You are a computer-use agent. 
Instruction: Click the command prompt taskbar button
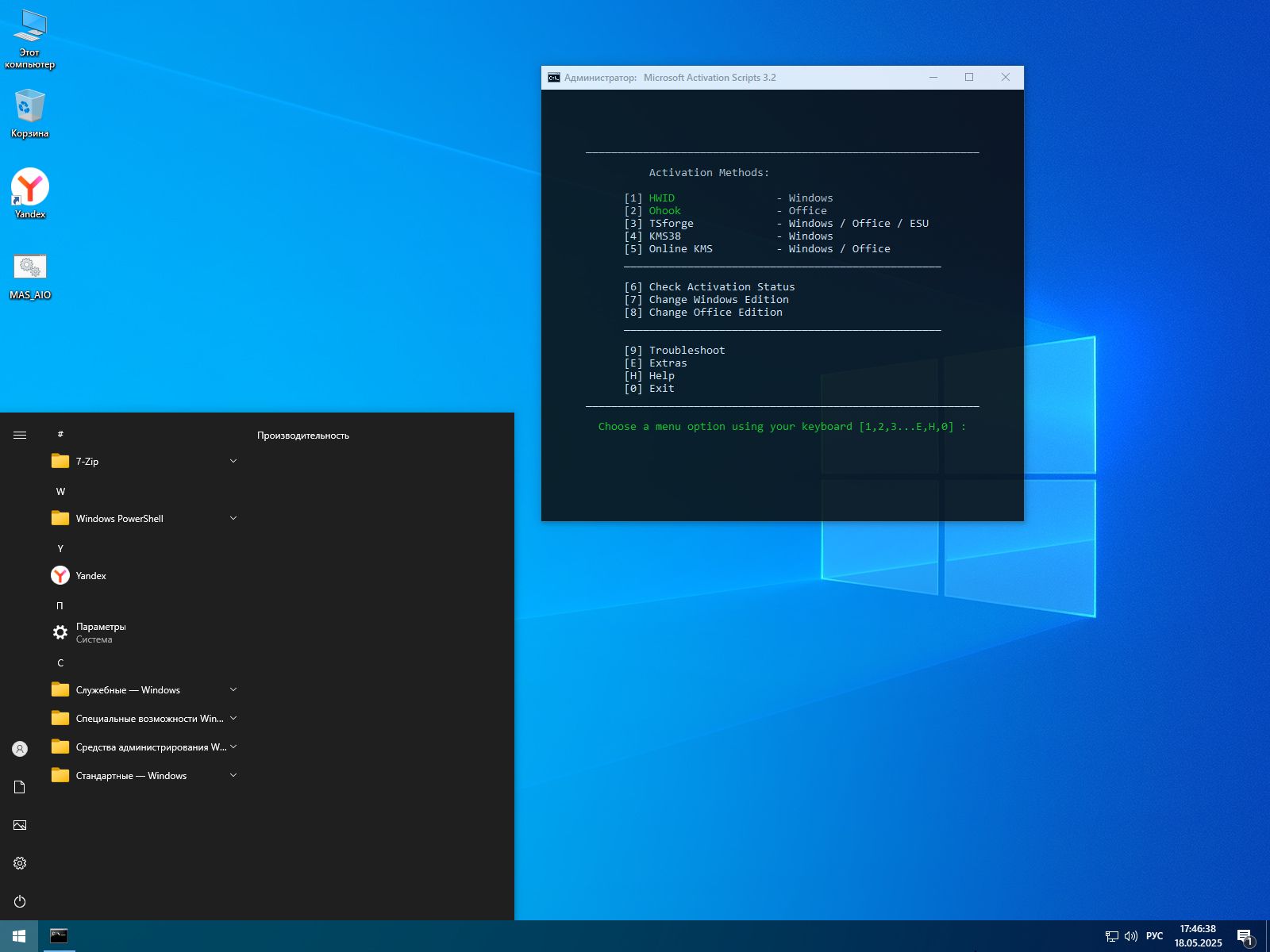59,936
